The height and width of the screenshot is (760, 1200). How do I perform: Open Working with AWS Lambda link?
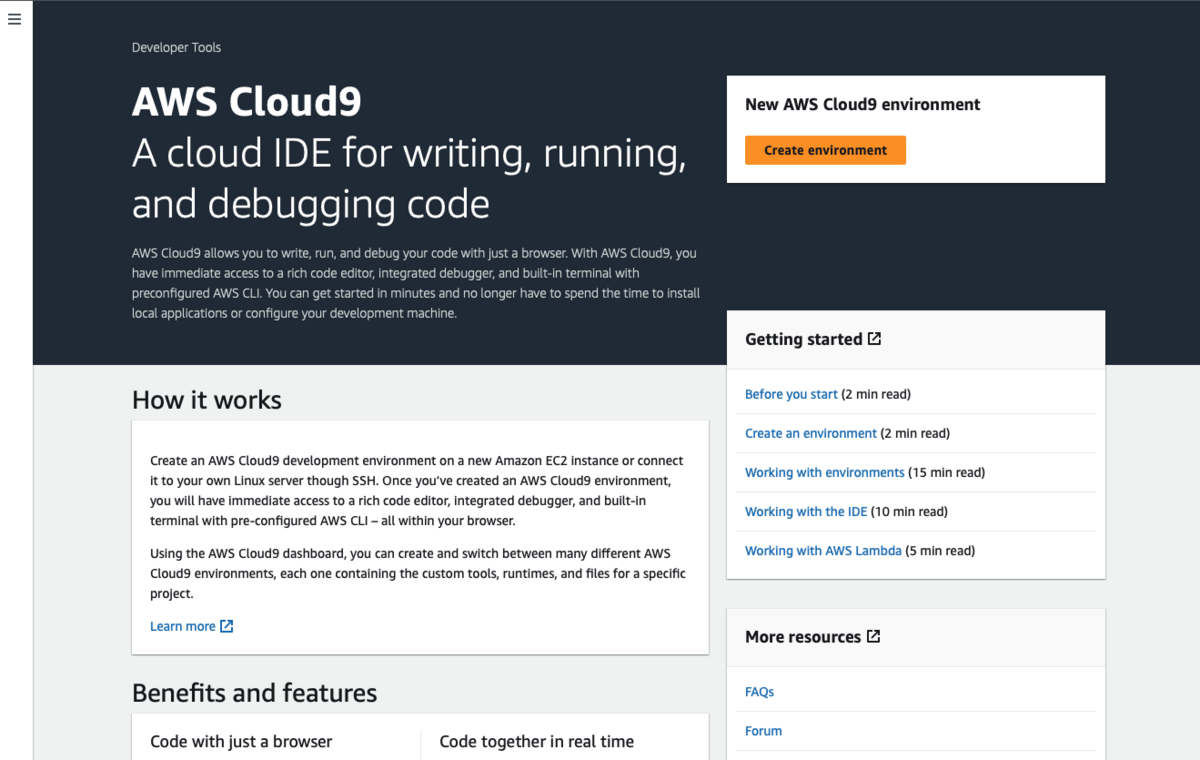(x=823, y=550)
